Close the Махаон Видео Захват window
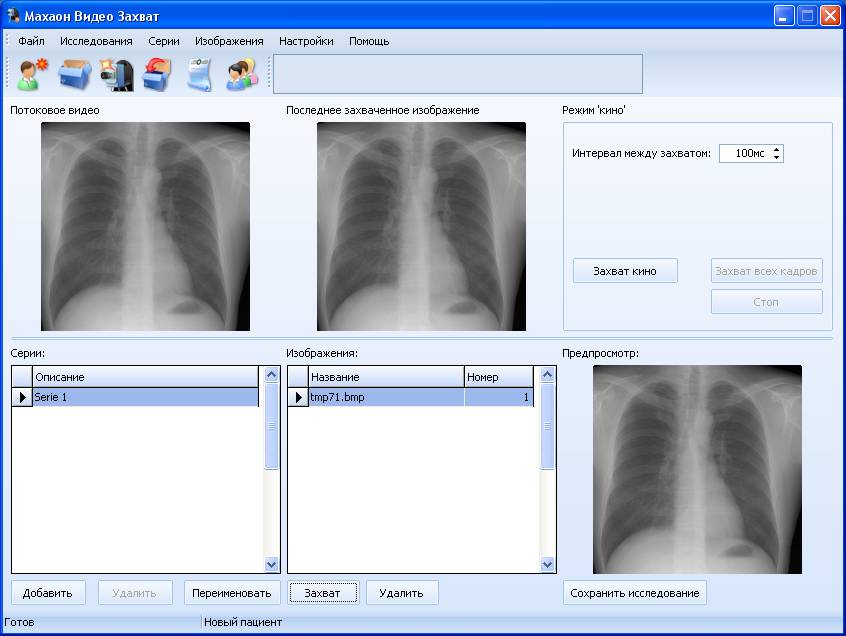 click(830, 16)
